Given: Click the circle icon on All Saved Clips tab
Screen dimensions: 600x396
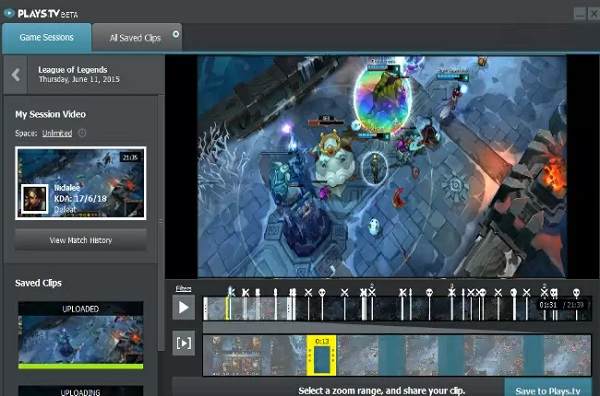Looking at the screenshot, I should tap(176, 34).
